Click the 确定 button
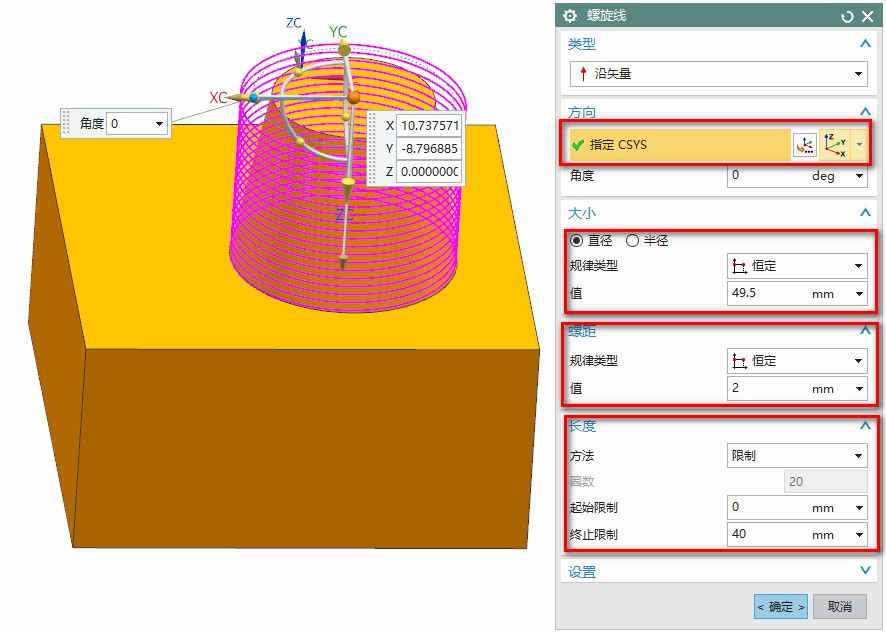This screenshot has height=634, width=886. point(780,607)
